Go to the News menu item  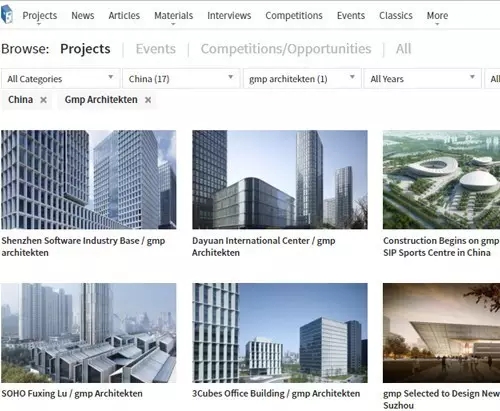click(83, 15)
